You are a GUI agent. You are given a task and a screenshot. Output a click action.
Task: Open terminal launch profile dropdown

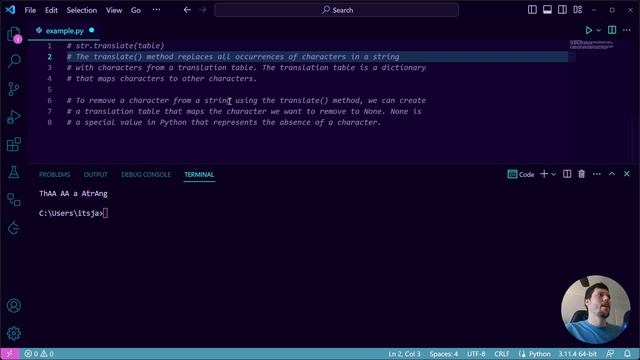tap(553, 174)
